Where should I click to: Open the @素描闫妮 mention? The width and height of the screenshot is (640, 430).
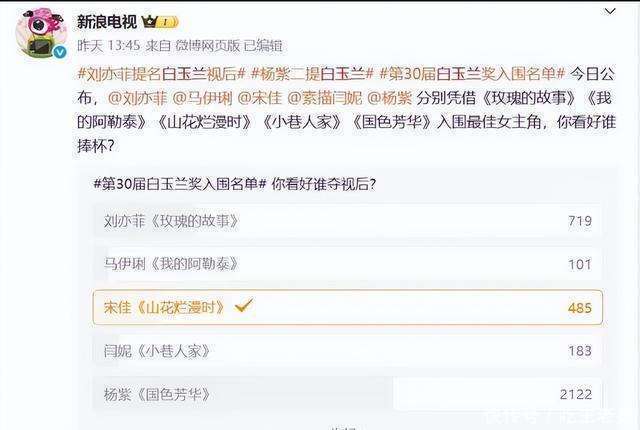point(325,98)
